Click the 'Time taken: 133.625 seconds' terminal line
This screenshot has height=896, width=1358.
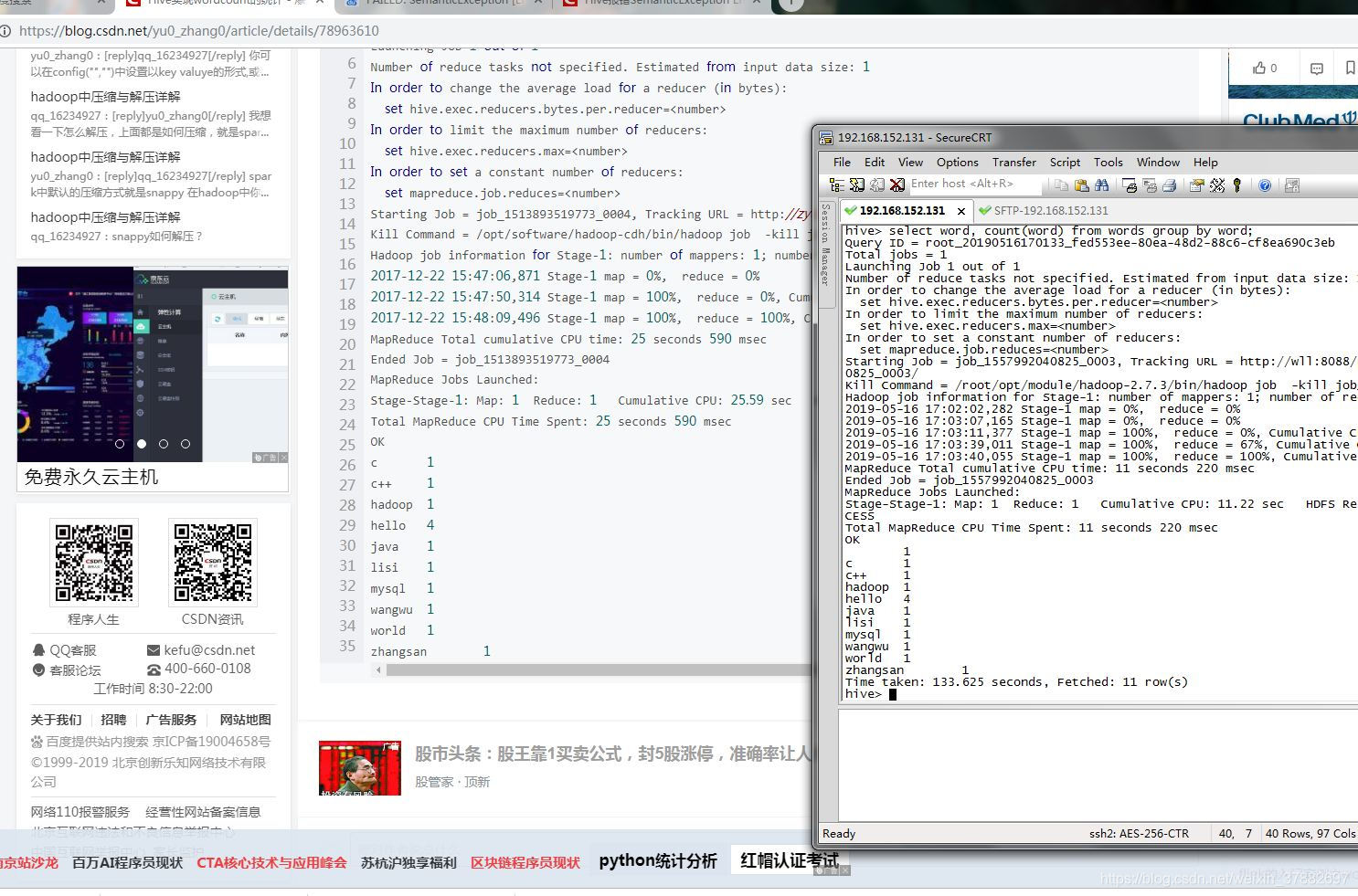(1016, 682)
